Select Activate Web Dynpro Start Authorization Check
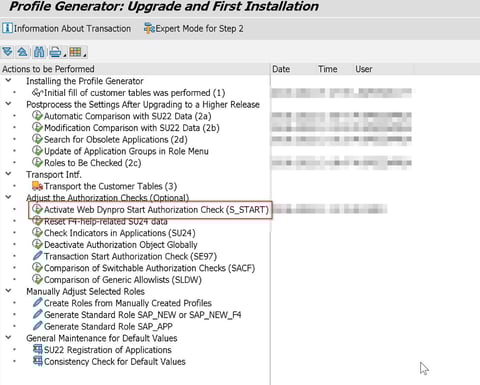 pyautogui.click(x=156, y=210)
